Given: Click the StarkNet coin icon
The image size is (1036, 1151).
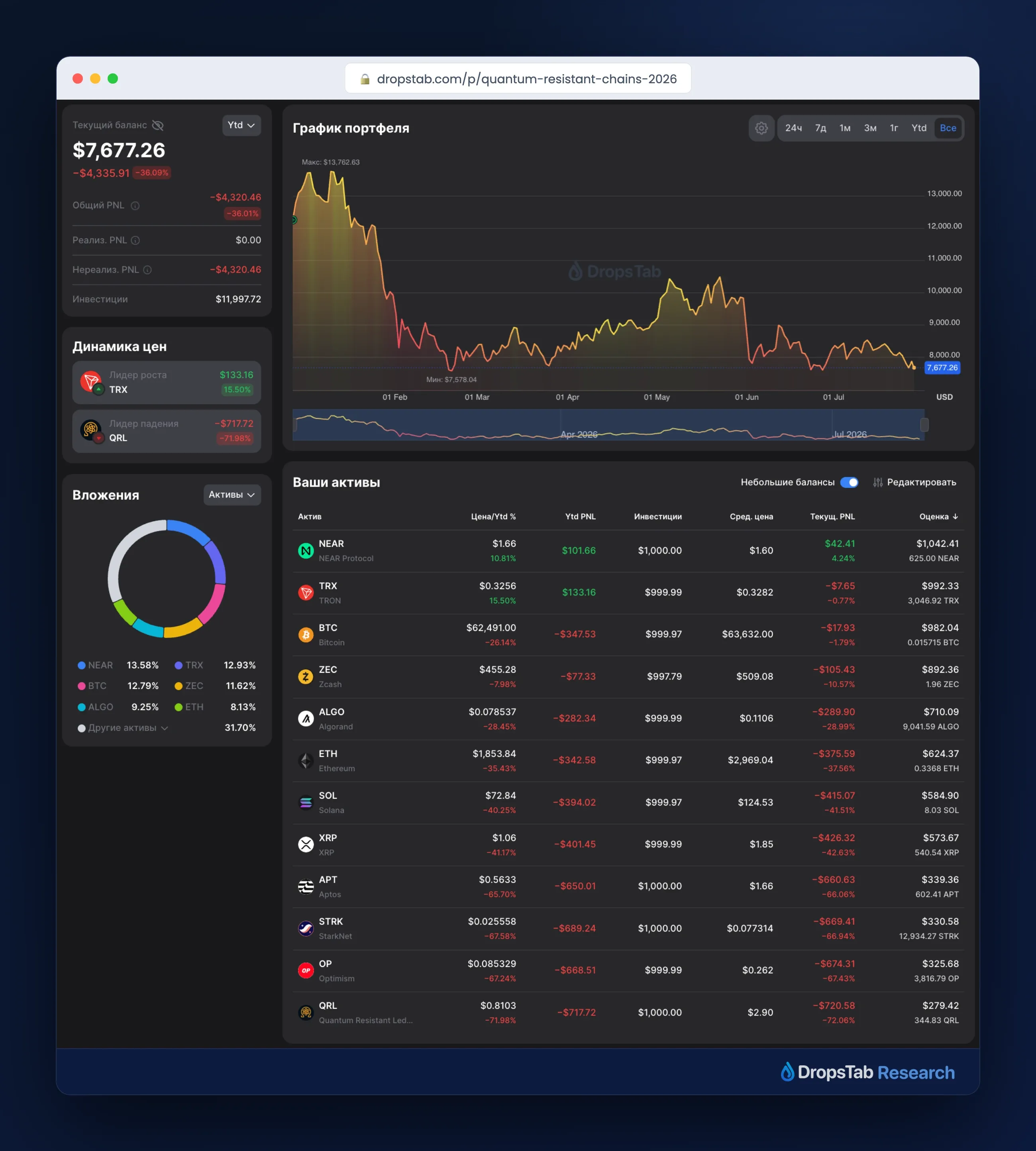Looking at the screenshot, I should coord(306,929).
